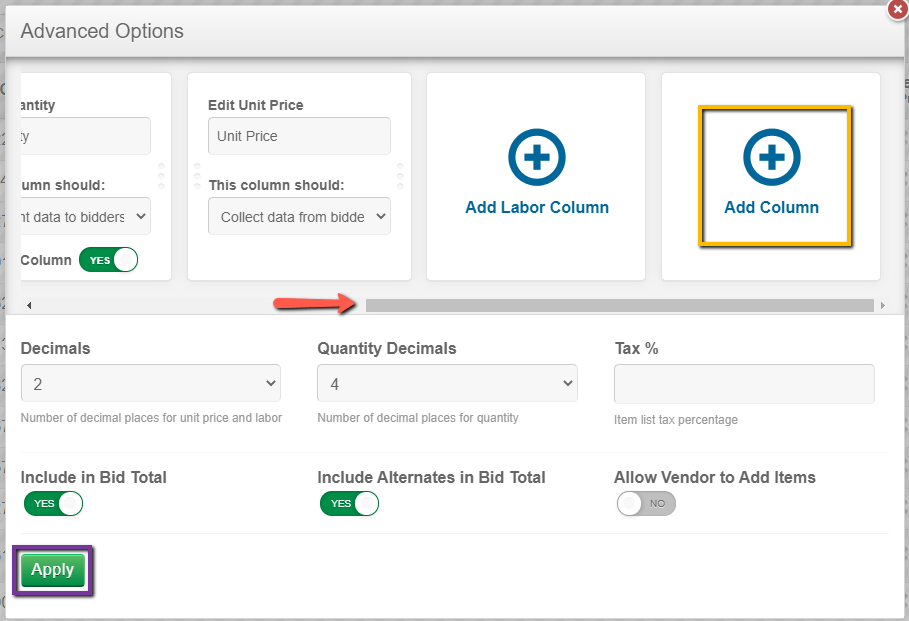Disable Include in Bid Total
Image resolution: width=909 pixels, height=621 pixels.
point(53,504)
